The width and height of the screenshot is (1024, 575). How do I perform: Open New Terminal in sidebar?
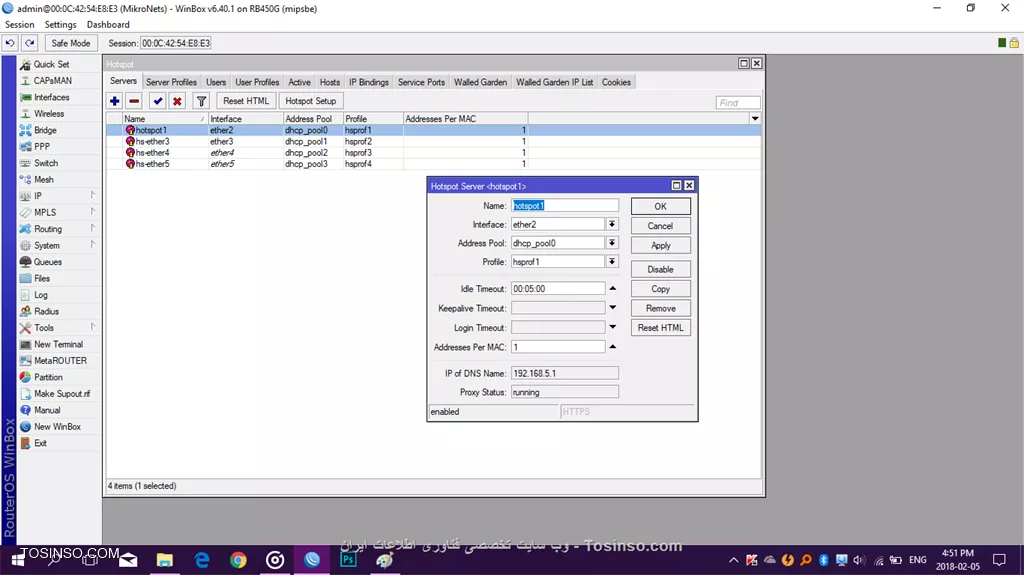[x=58, y=344]
